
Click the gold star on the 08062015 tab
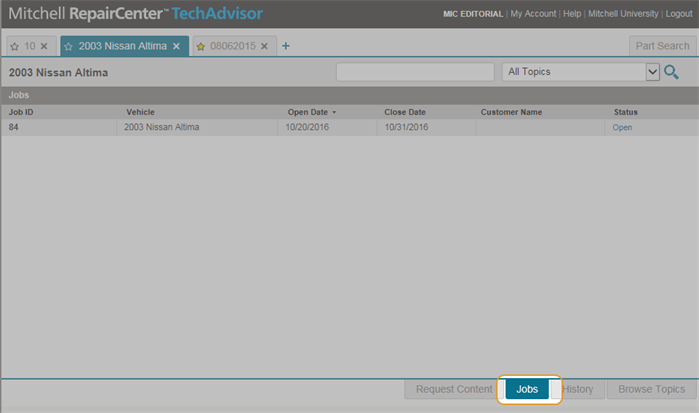(x=201, y=46)
